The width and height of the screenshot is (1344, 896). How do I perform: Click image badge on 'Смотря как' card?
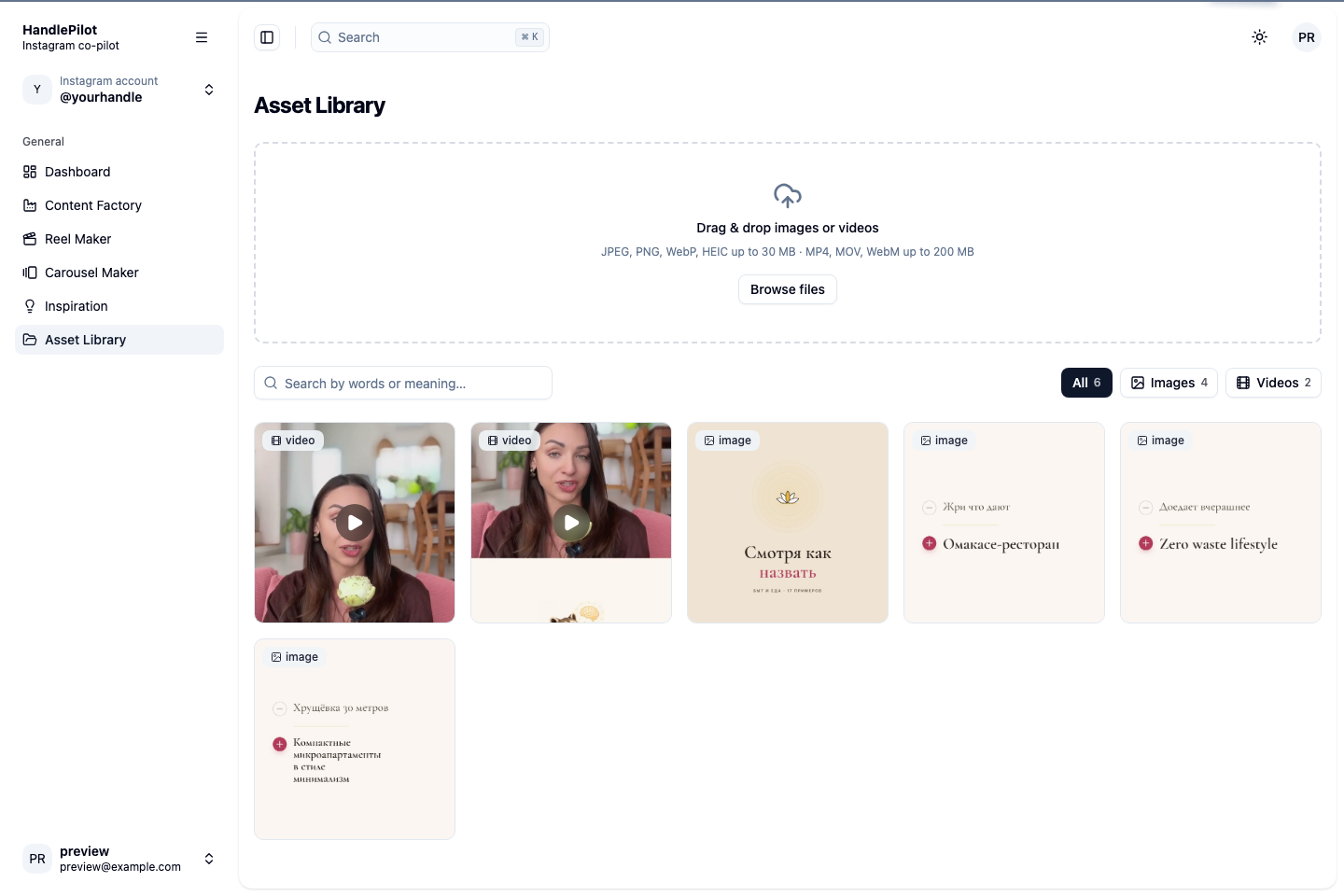727,441
